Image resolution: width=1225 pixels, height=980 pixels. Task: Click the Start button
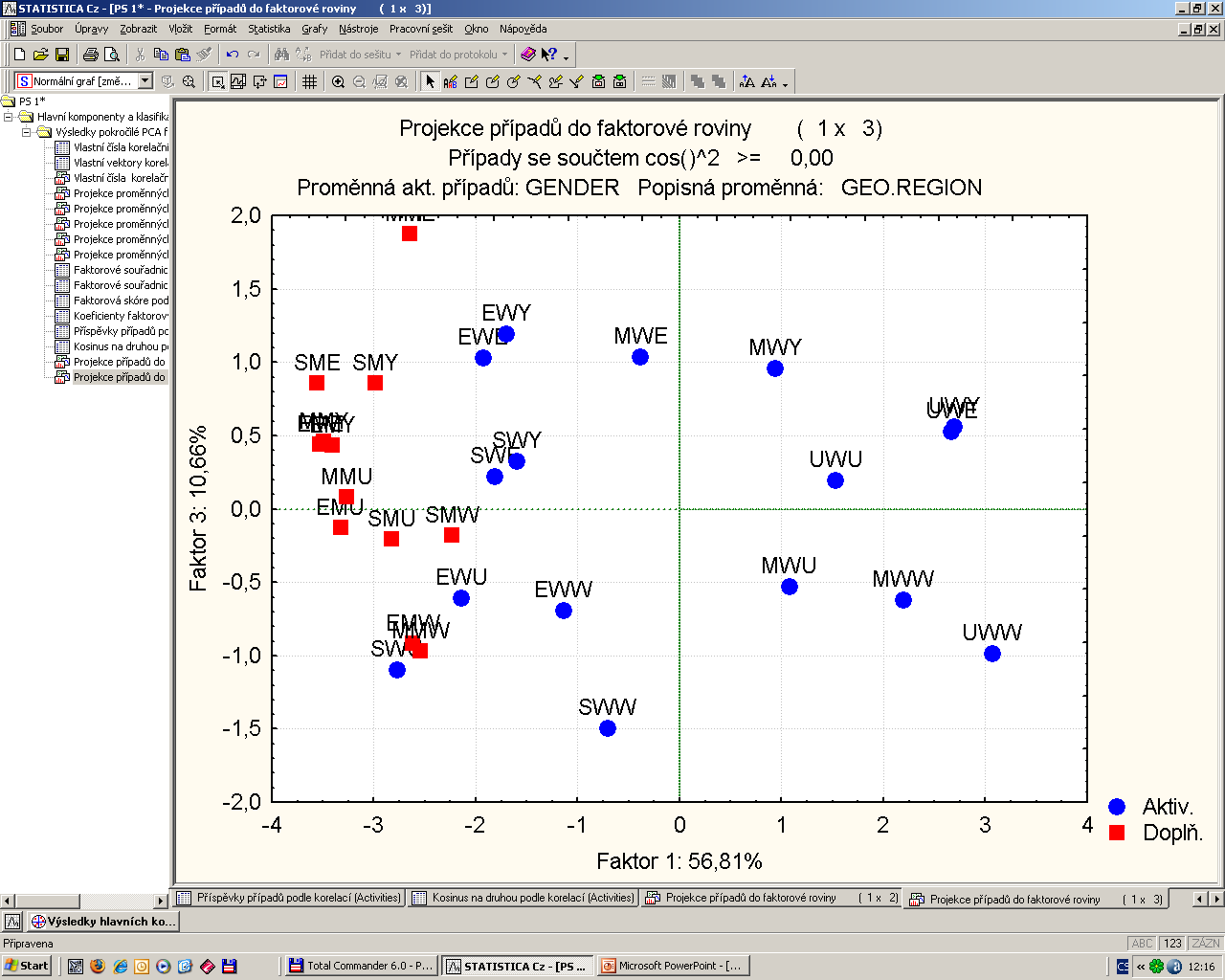27,966
